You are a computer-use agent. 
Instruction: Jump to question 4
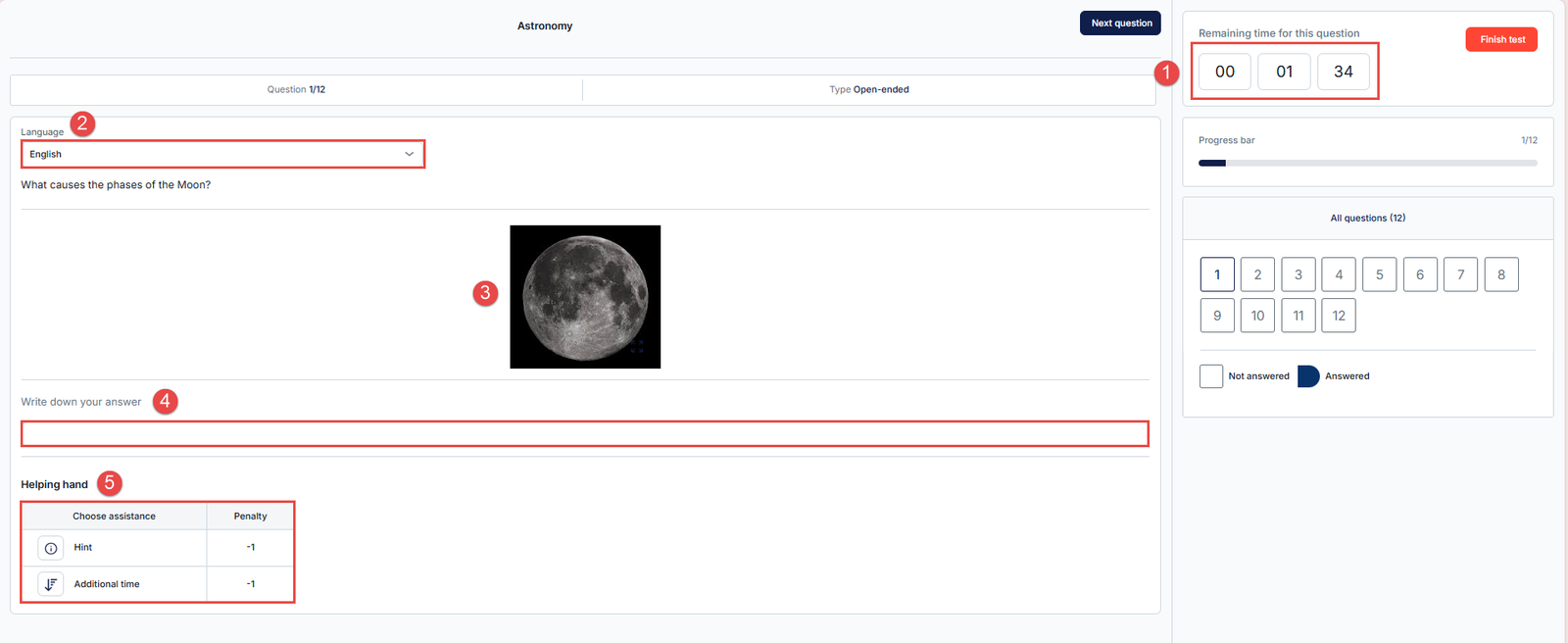coord(1339,274)
